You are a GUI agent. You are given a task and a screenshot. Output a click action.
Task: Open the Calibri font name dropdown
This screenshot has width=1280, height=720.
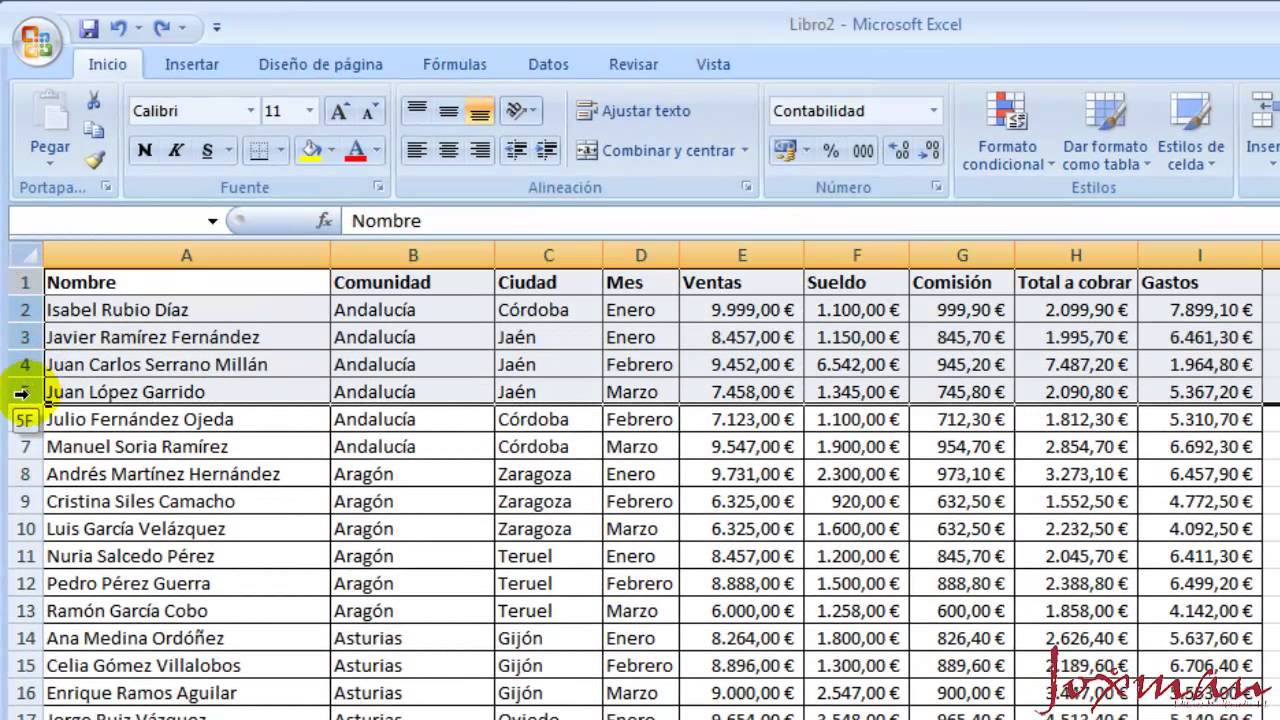[x=251, y=111]
